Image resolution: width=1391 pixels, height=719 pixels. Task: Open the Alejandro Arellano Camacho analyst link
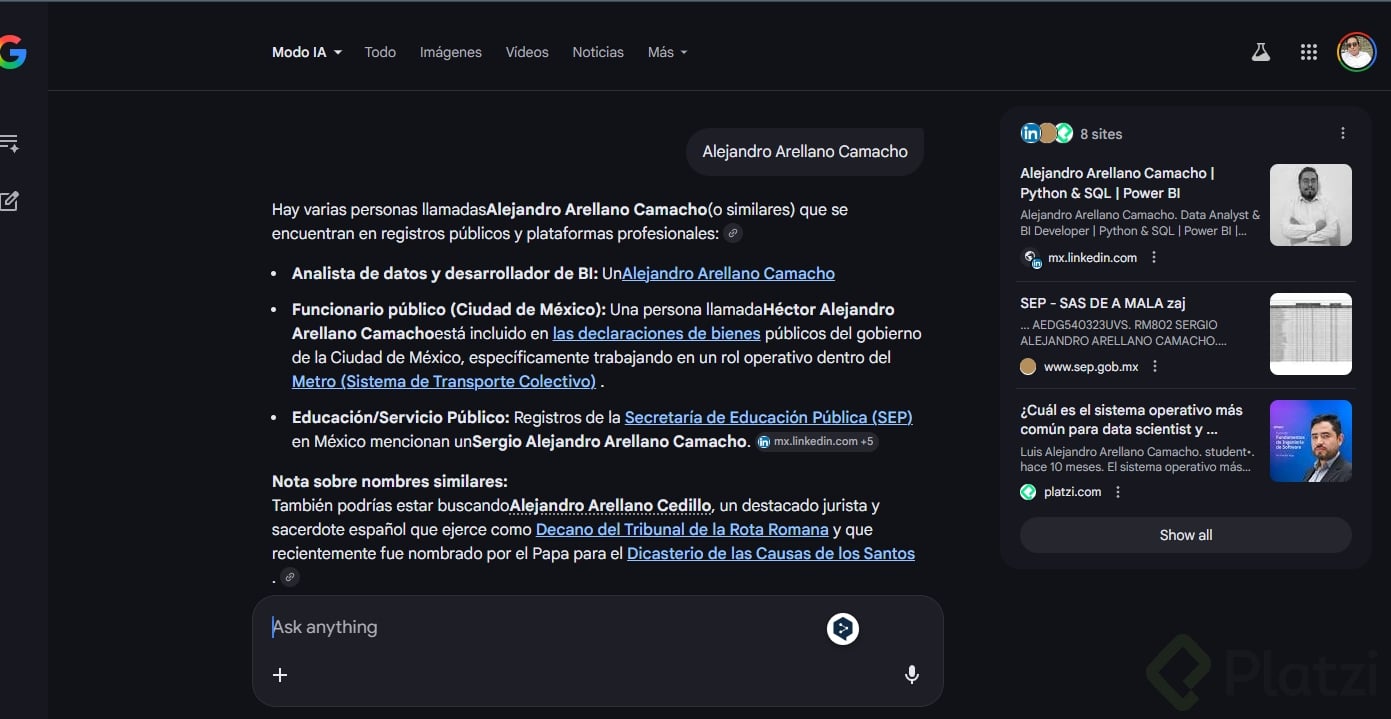pyautogui.click(x=728, y=273)
